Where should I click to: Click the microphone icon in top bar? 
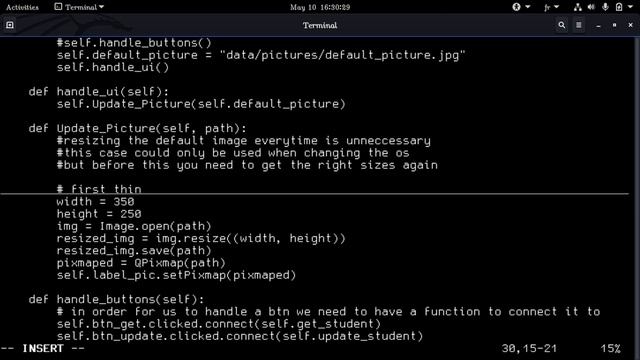pyautogui.click(x=605, y=7)
